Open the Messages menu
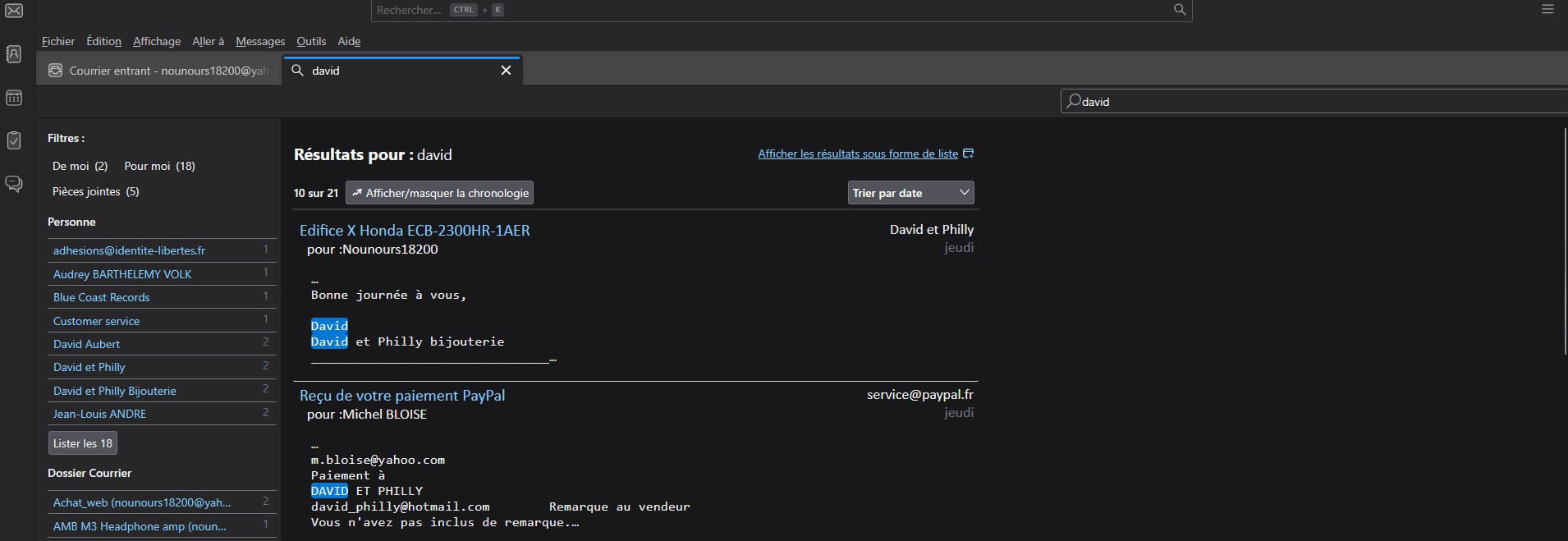 (x=259, y=41)
